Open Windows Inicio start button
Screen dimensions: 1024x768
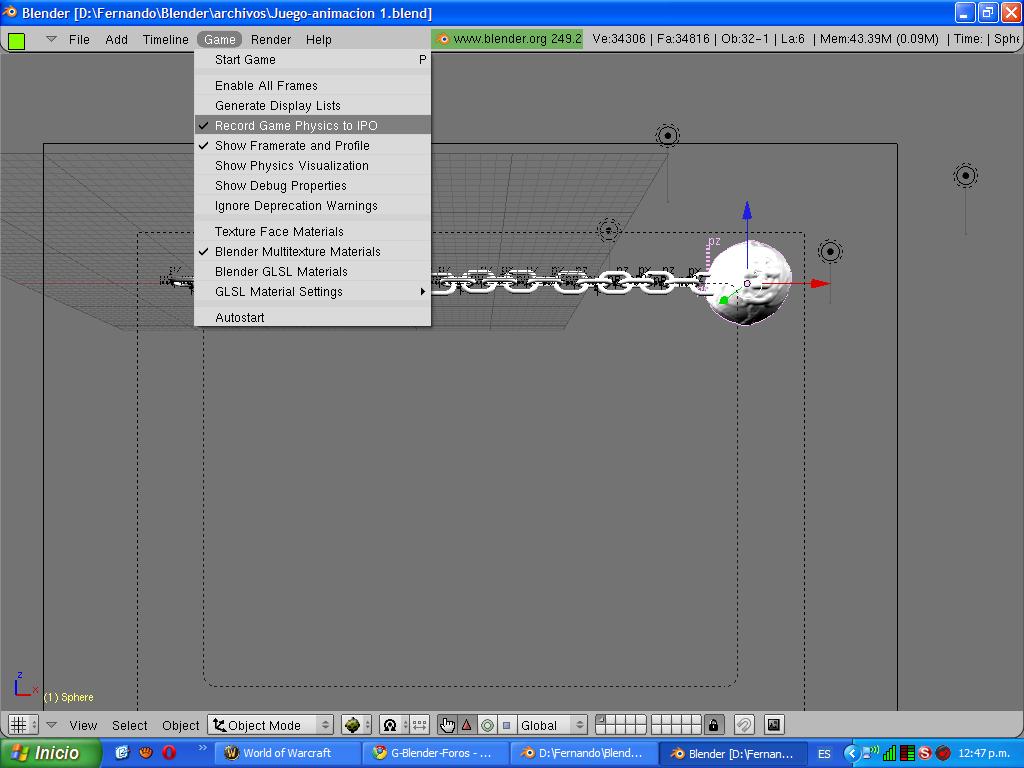tap(50, 753)
